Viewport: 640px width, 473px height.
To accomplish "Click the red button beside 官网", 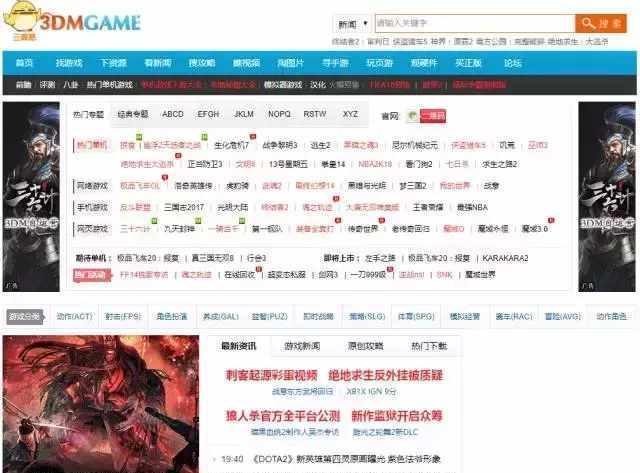I will [x=433, y=116].
